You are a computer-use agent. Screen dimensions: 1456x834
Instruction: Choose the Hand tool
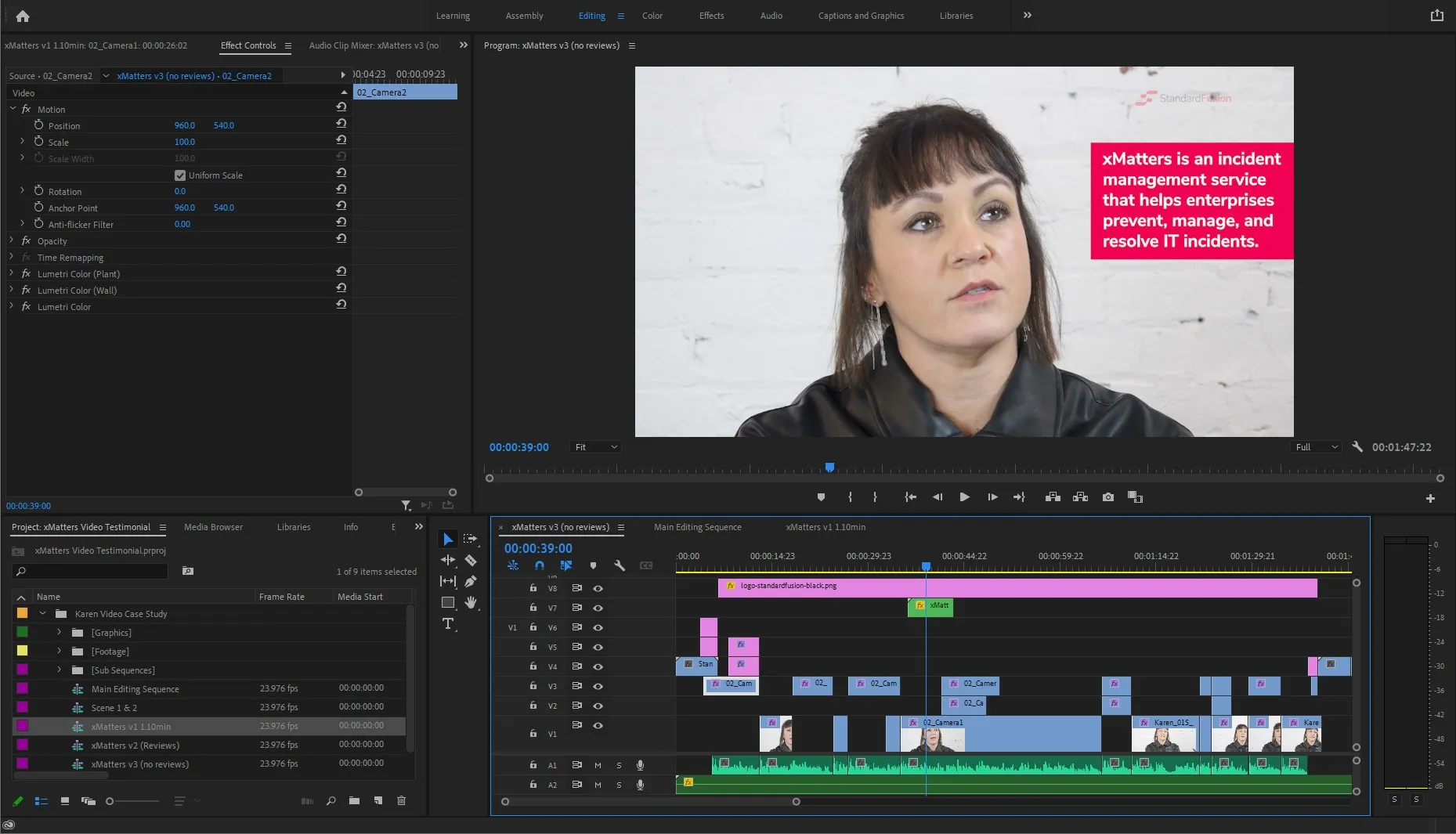471,602
